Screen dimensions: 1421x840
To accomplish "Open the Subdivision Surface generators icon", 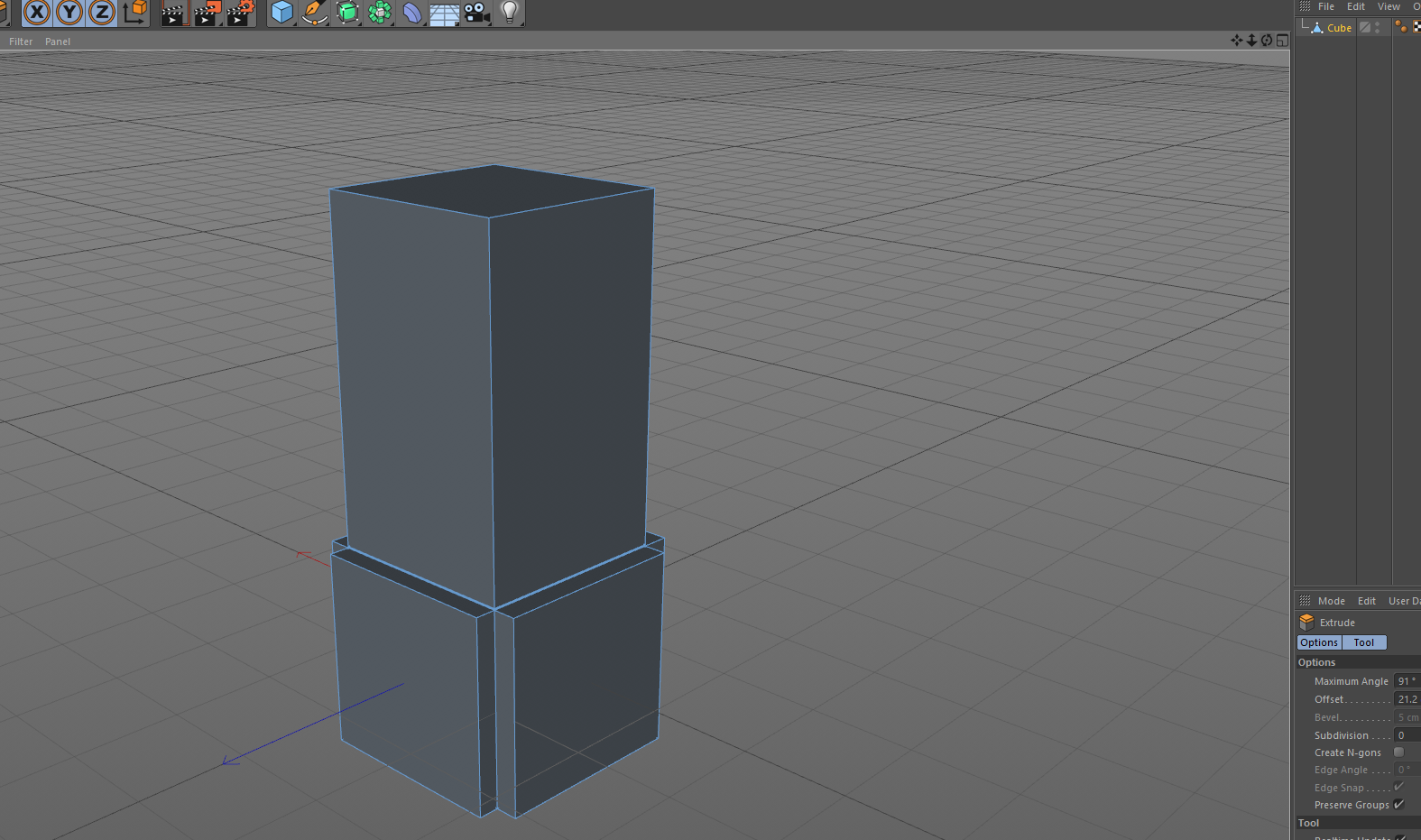I will [x=347, y=13].
